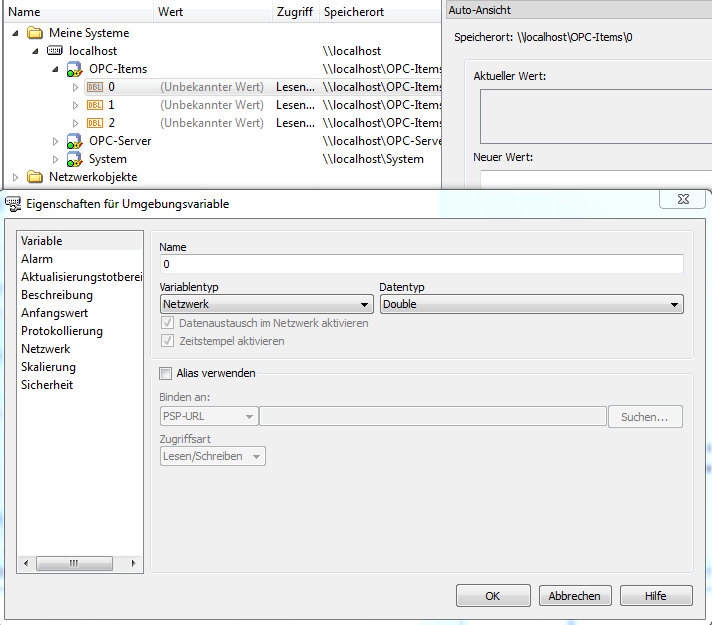
Task: Close the Eigenschaften für Umgebungsvariable dialog
Action: point(682,199)
